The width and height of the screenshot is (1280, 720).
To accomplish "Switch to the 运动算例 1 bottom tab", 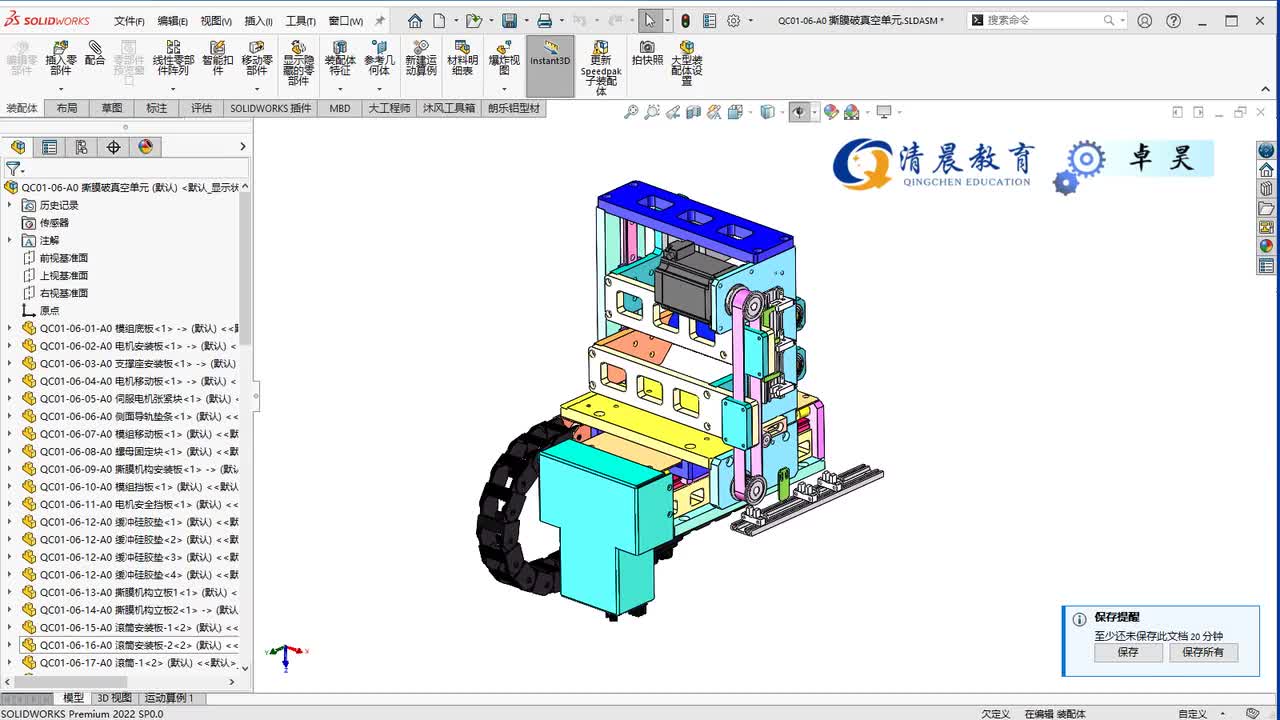I will 170,698.
